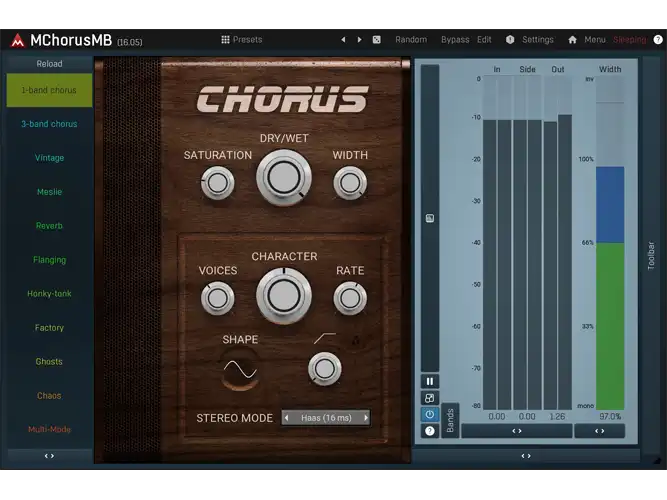Open the Haas (16 ms) stereo mode dropdown

326,418
